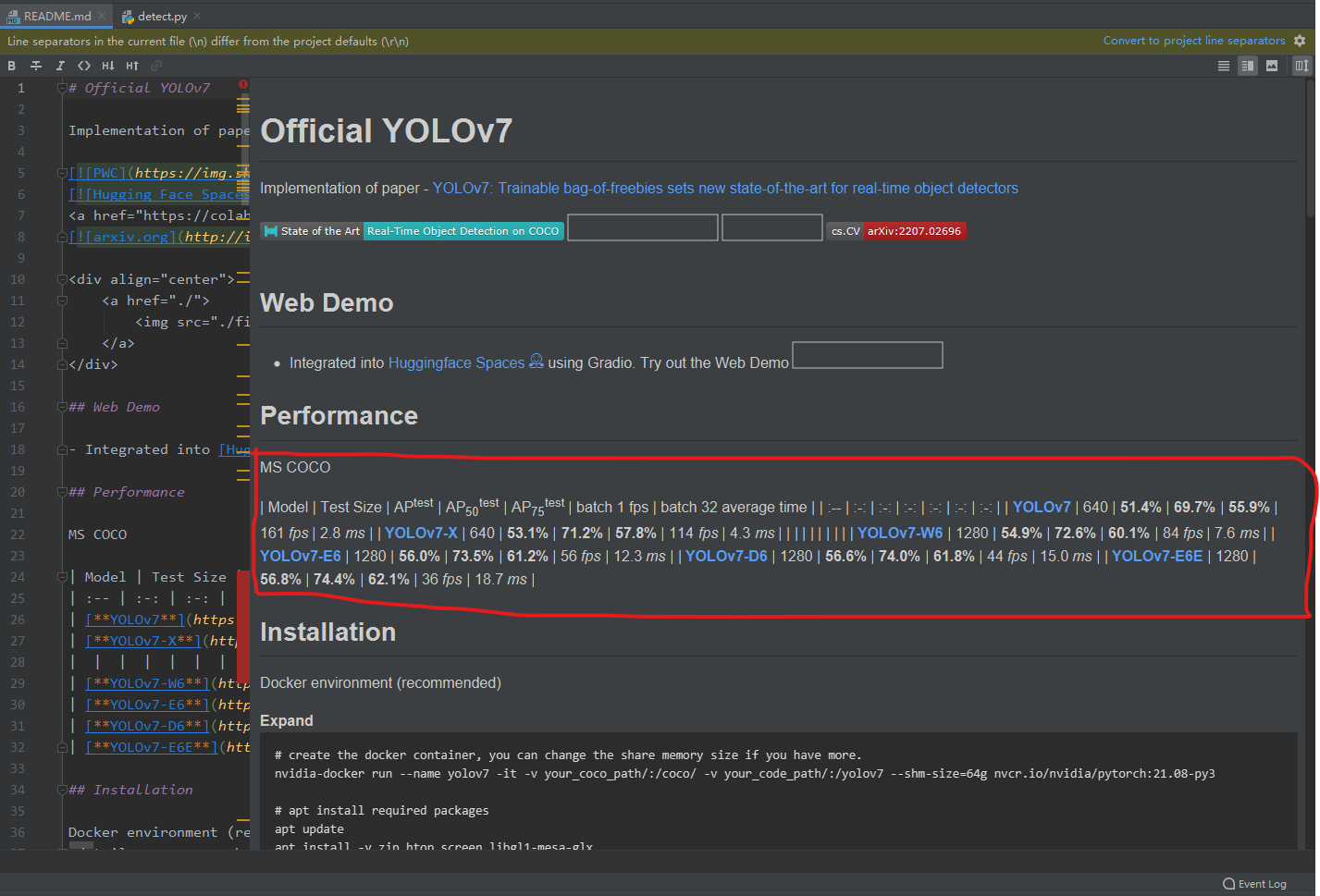Toggle the Expand section in preview
Screen dimensions: 1320x896
287,720
